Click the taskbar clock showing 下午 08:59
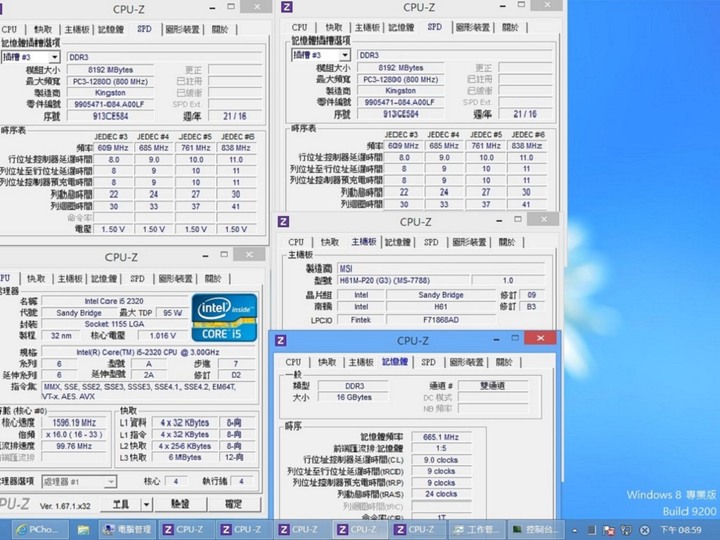720x540 pixels. pyautogui.click(x=681, y=530)
